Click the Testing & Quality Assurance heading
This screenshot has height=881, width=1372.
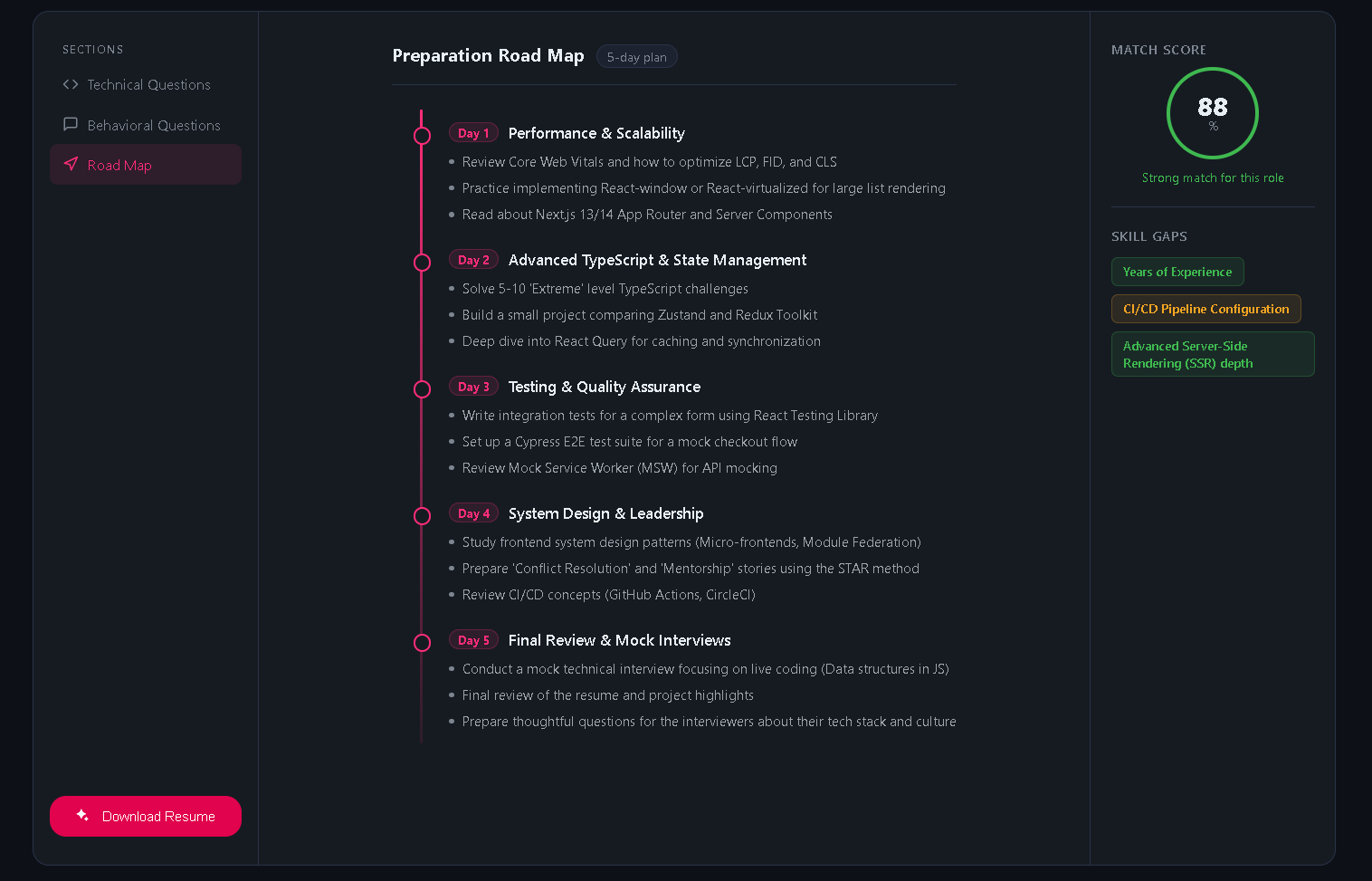click(x=605, y=387)
